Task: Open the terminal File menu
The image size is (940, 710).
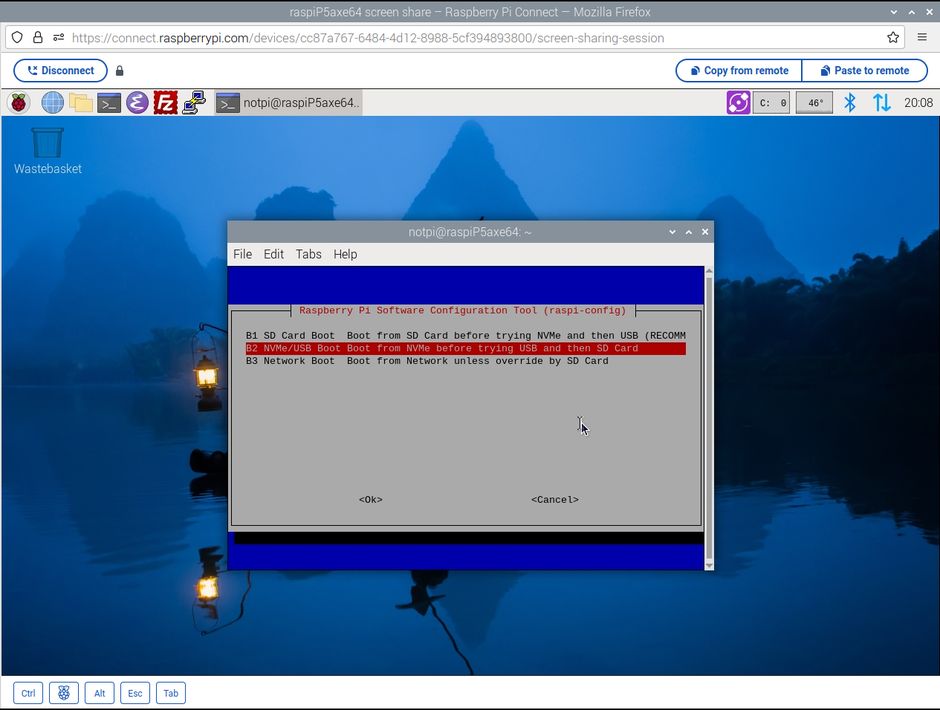Action: [x=242, y=254]
